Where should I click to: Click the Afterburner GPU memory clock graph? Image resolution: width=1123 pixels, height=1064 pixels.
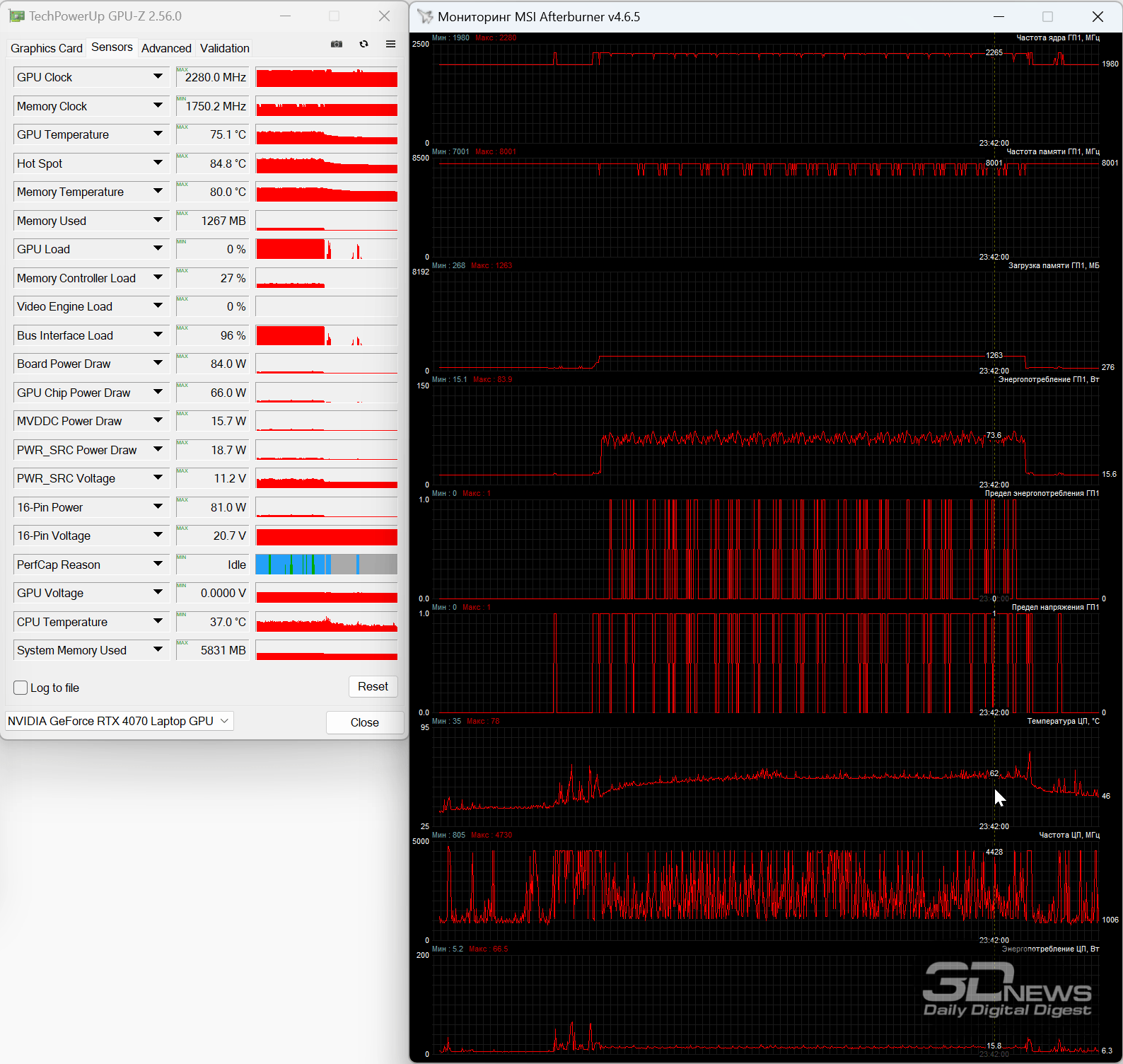[x=766, y=207]
